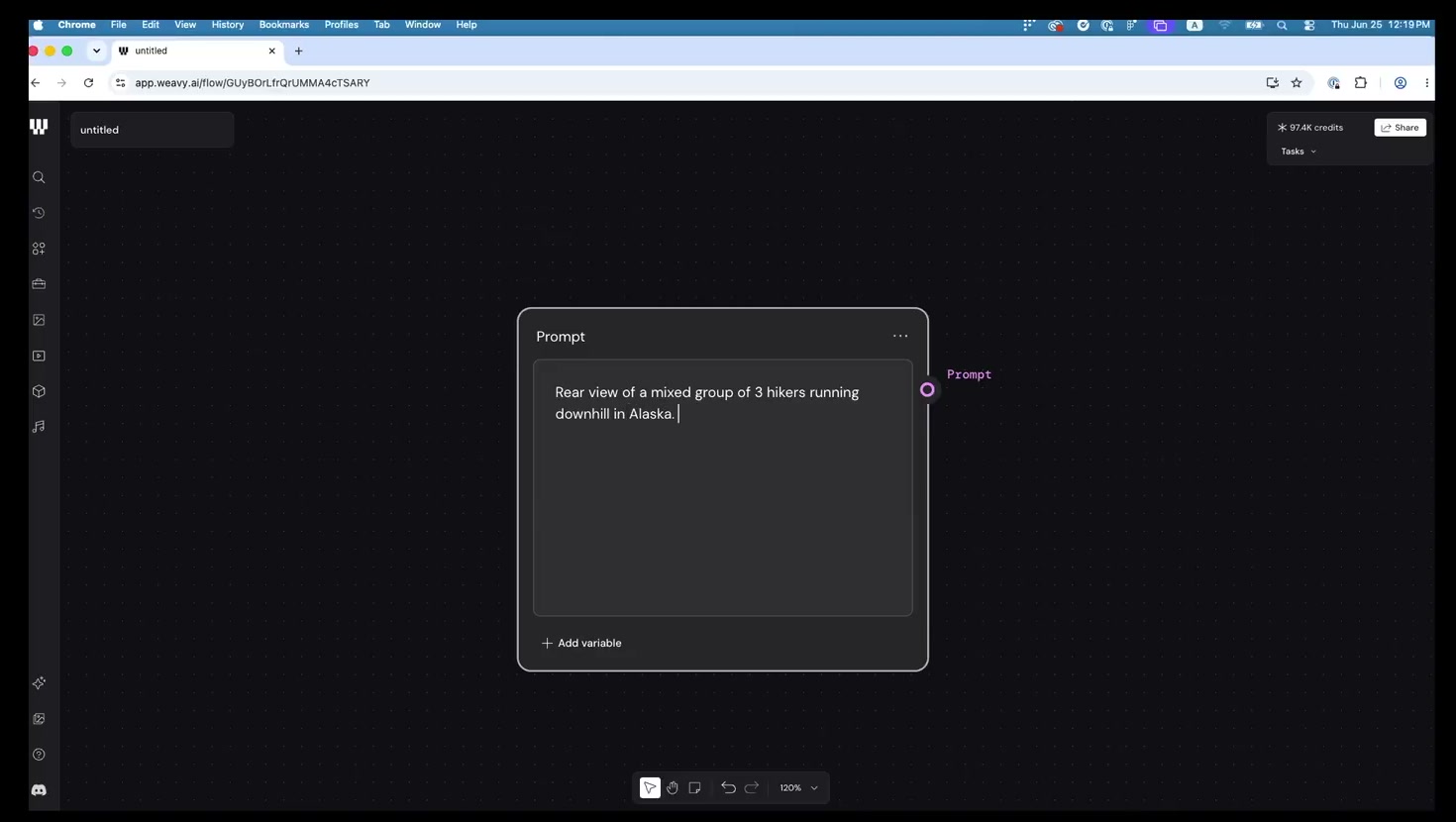Click the Weavy logo icon

pyautogui.click(x=39, y=127)
